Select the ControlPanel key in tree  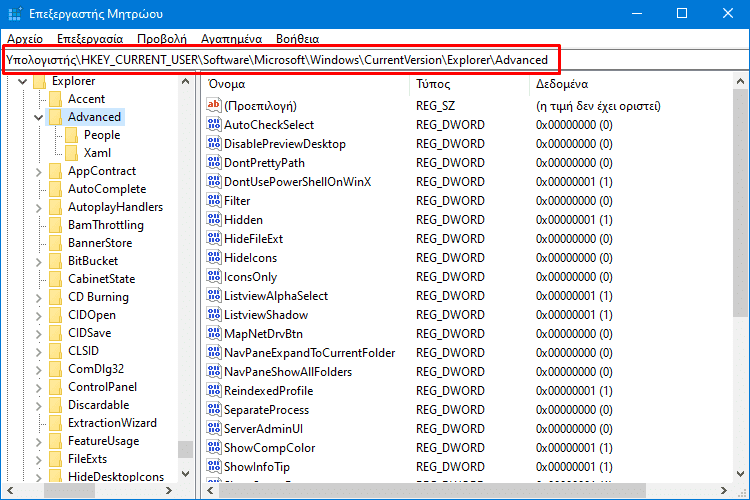[102, 387]
